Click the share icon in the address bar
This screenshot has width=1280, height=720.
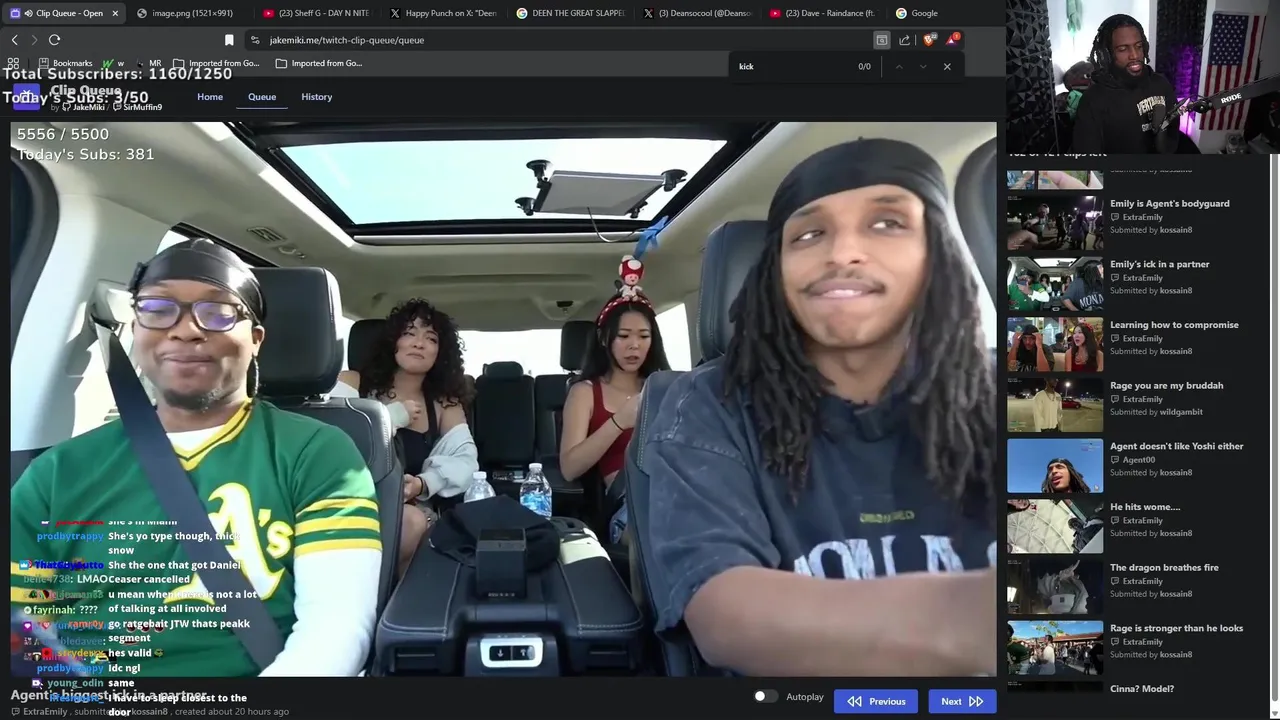tap(904, 40)
